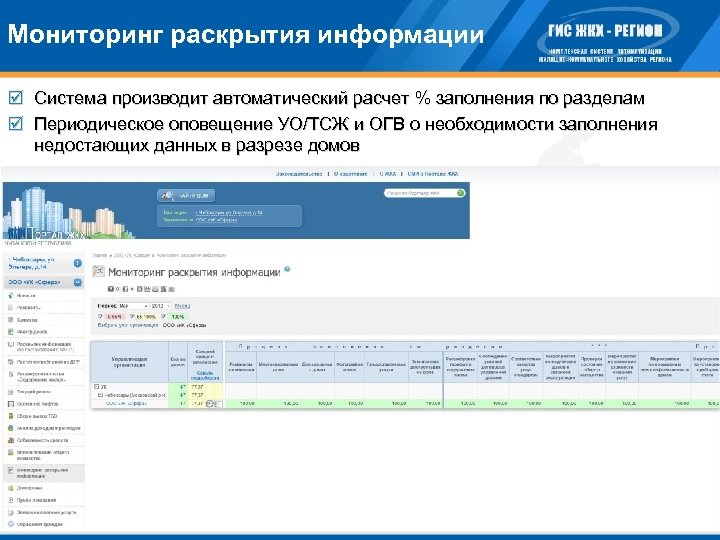Screen dimensions: 720x540
Task: Open the Законодательство top link
Action: 299,174
